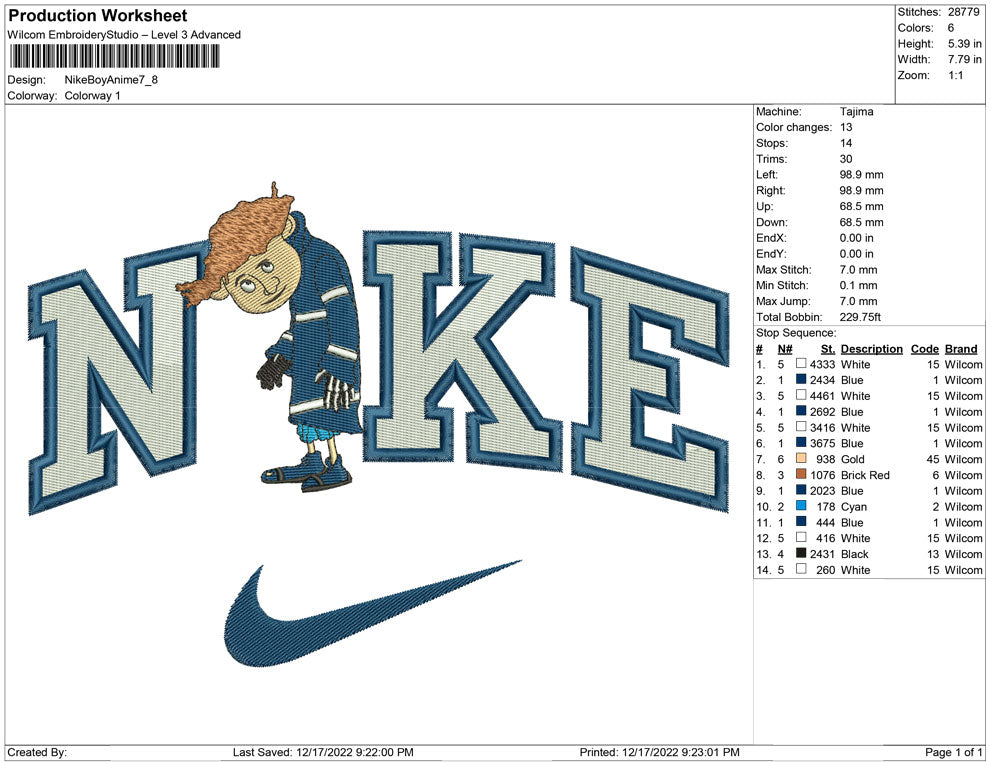This screenshot has height=762, width=990.
Task: Click the Colorway 1 value
Action: pyautogui.click(x=92, y=96)
